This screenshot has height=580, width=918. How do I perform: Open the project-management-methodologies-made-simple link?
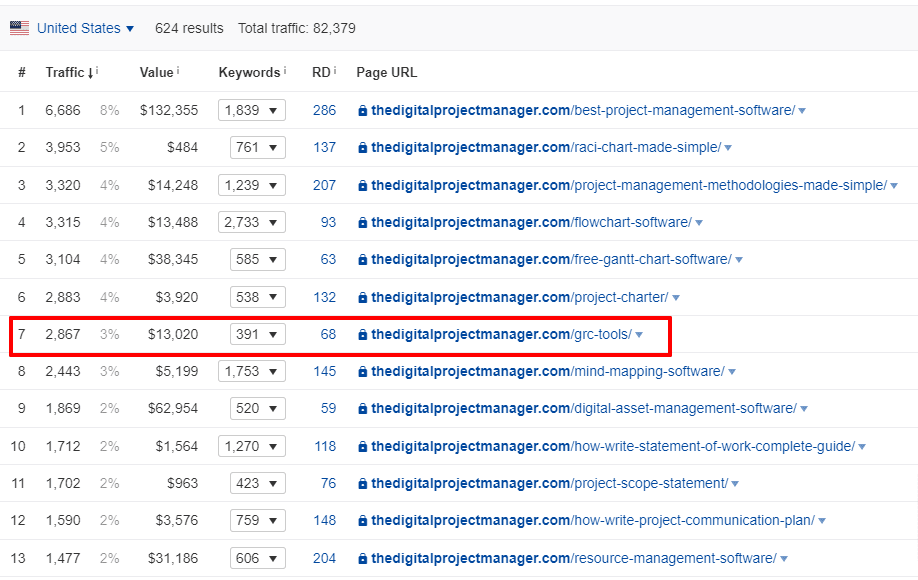click(629, 185)
